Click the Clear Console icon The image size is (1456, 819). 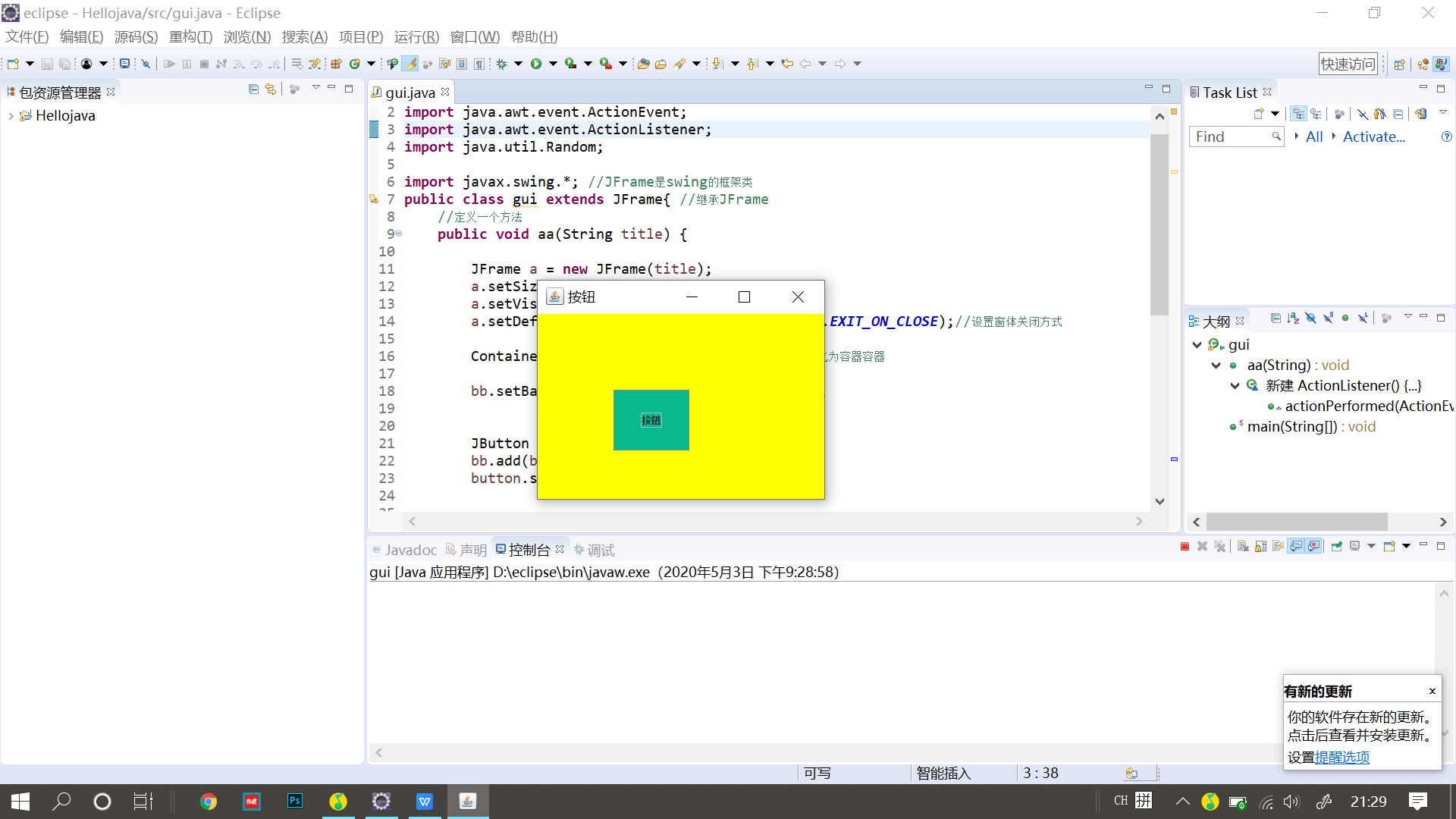pos(1243,546)
